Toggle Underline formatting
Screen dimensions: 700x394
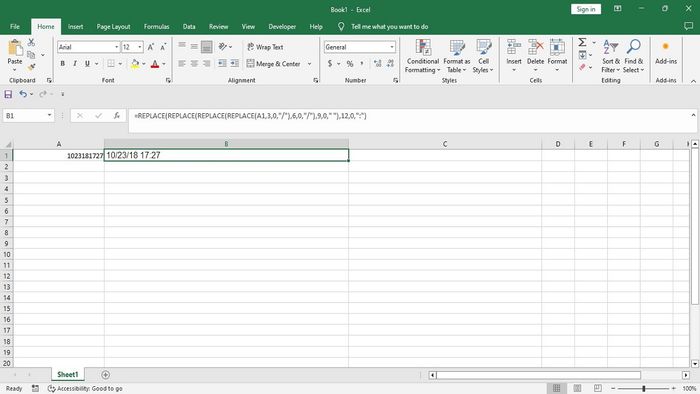pos(88,64)
